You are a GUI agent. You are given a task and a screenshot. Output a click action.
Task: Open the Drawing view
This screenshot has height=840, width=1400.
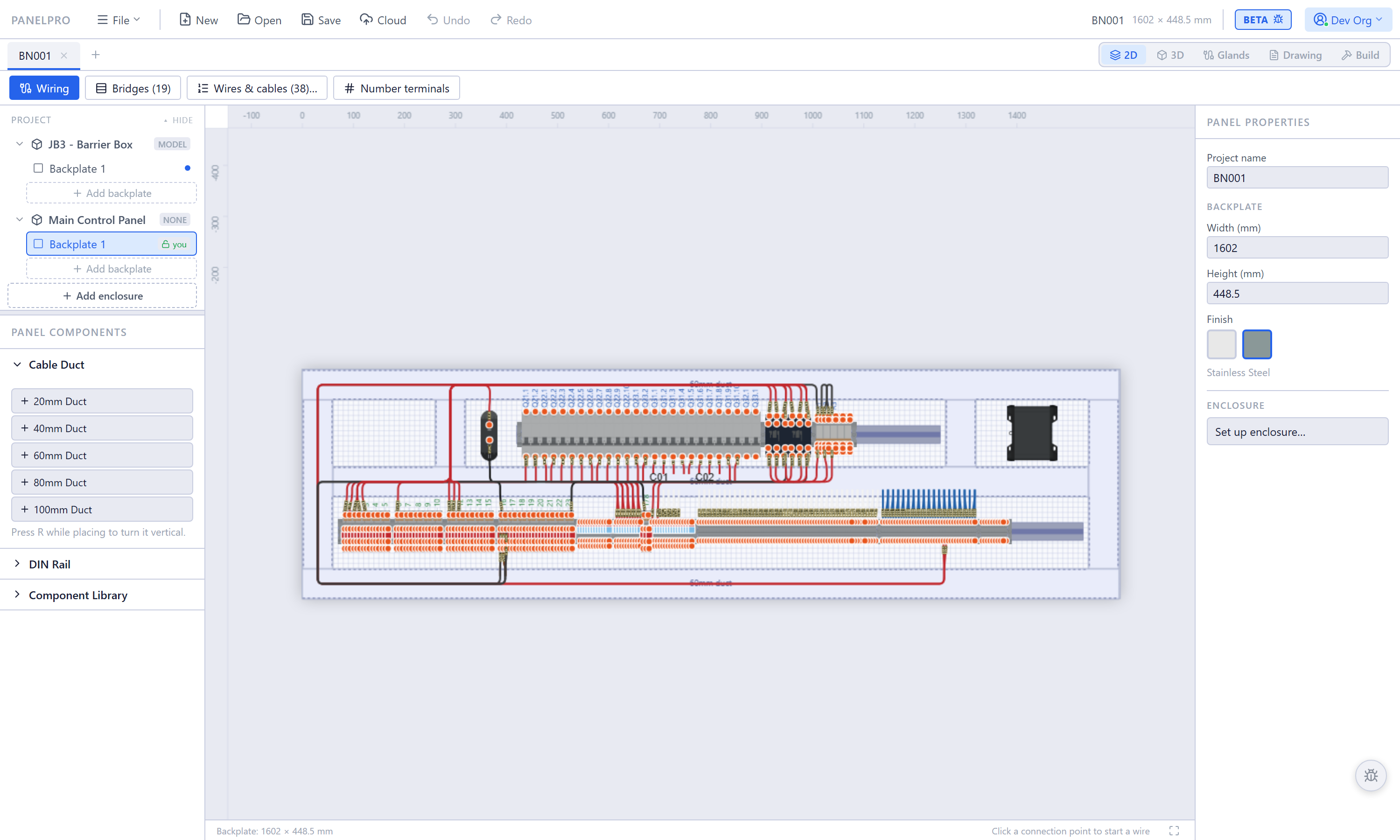tap(1295, 55)
